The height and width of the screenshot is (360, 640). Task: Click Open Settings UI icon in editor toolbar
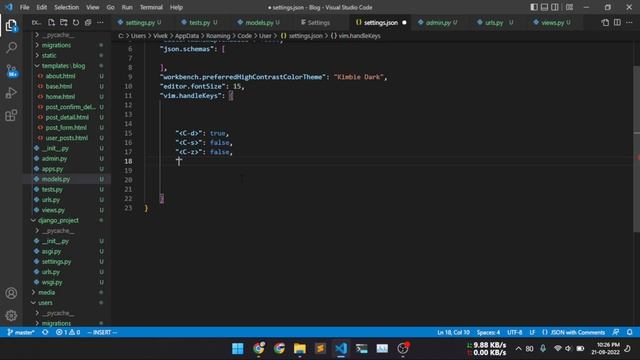pyautogui.click(x=605, y=22)
